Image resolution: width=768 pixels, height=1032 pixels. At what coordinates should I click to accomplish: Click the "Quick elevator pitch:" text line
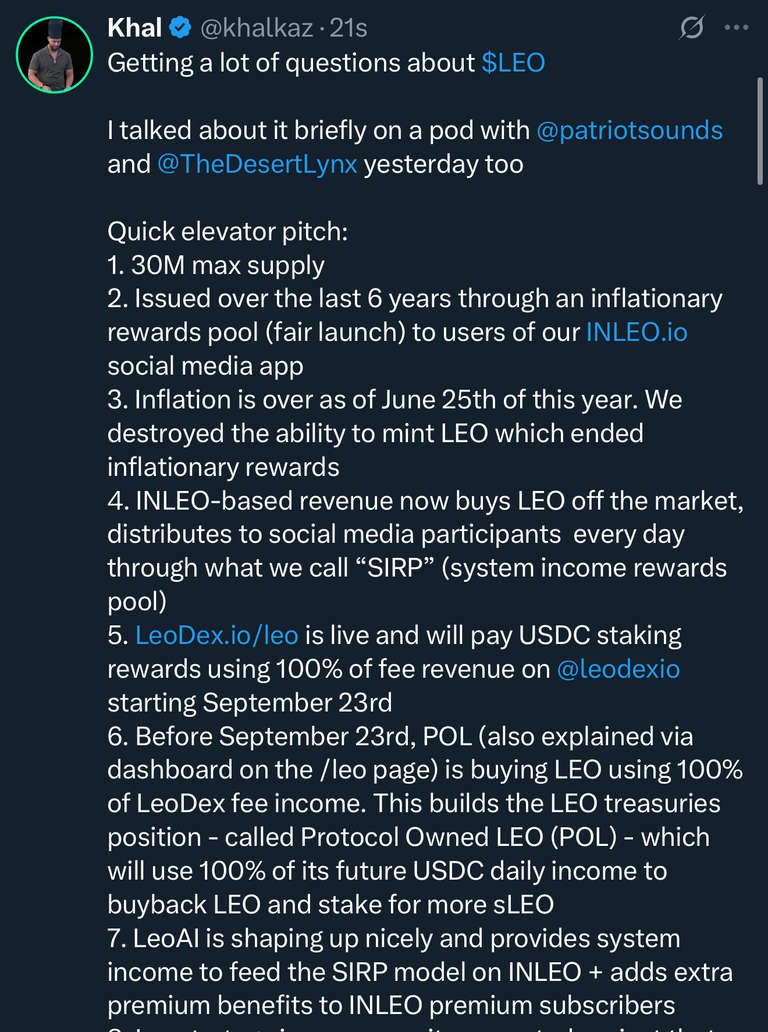coord(228,232)
